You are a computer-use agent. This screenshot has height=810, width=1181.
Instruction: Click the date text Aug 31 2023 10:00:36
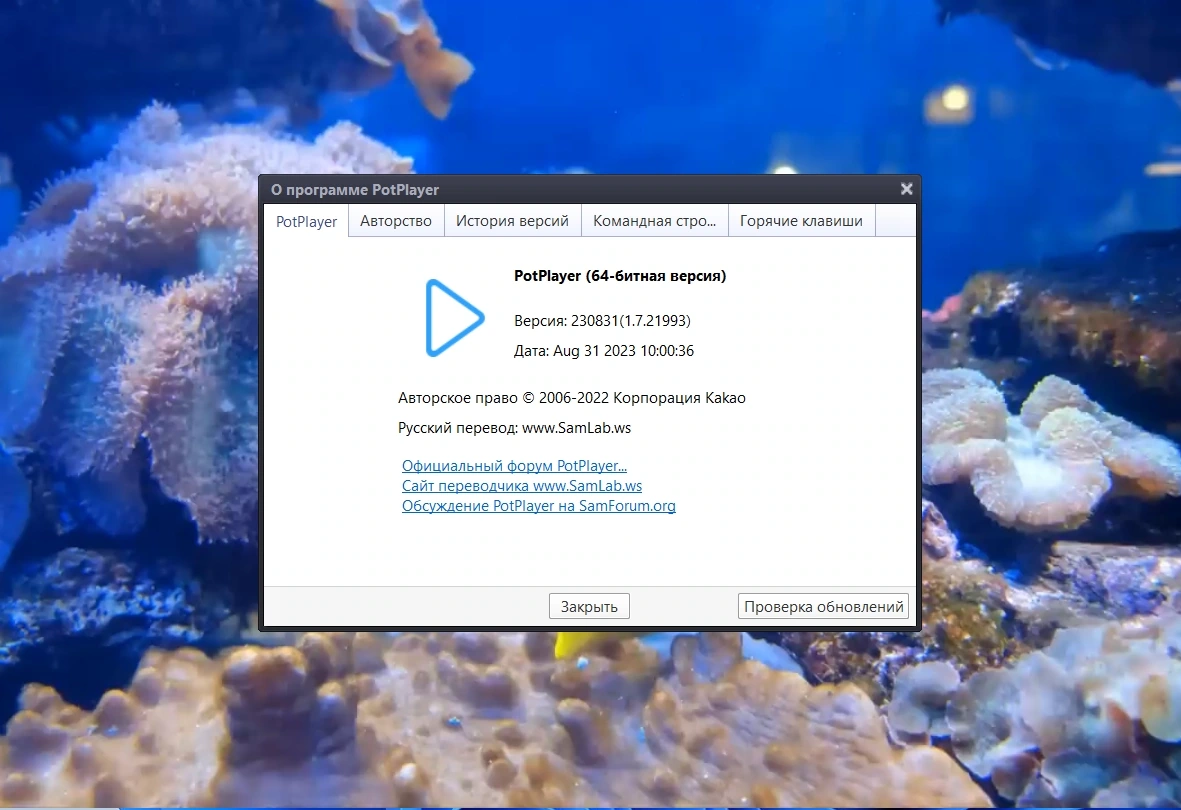[623, 351]
